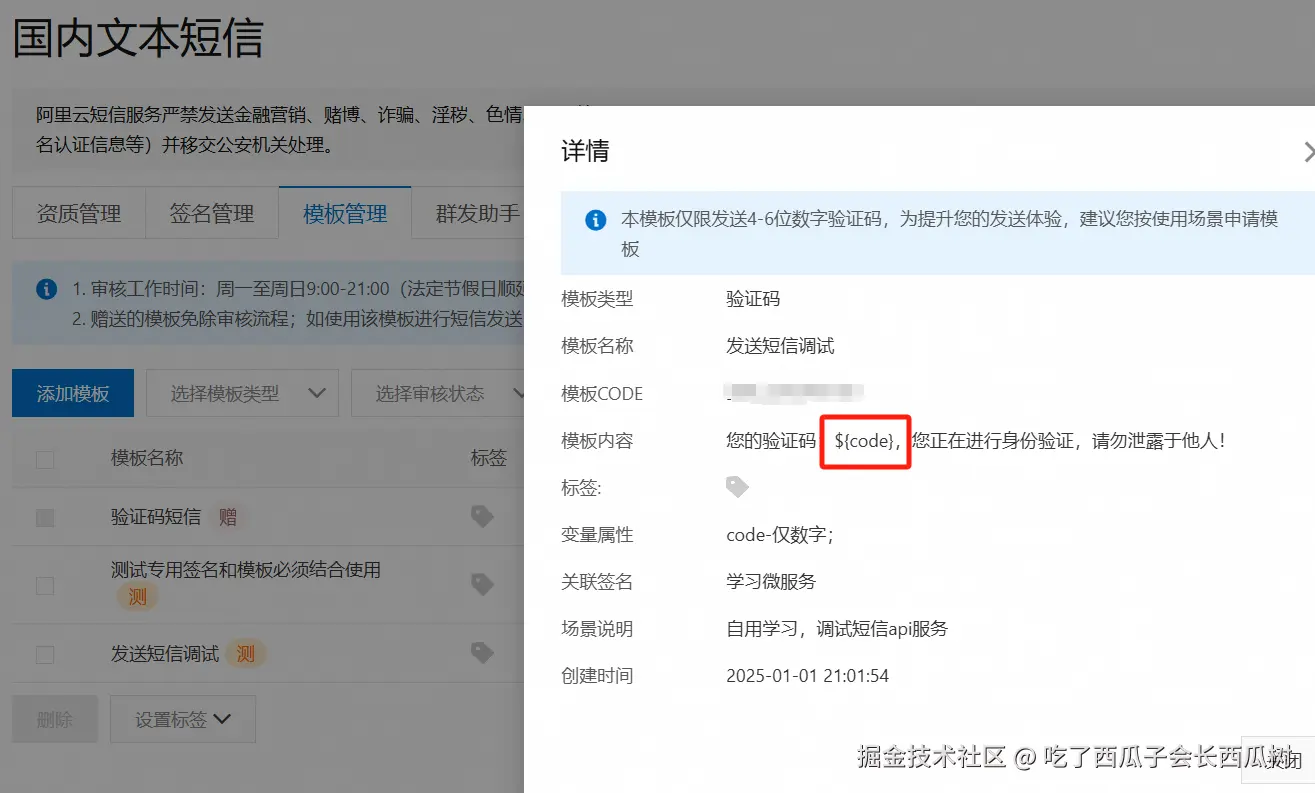Image resolution: width=1315 pixels, height=793 pixels.
Task: Click the 测 badge under 测试专用签名和模板必须结合使用
Action: 137,597
